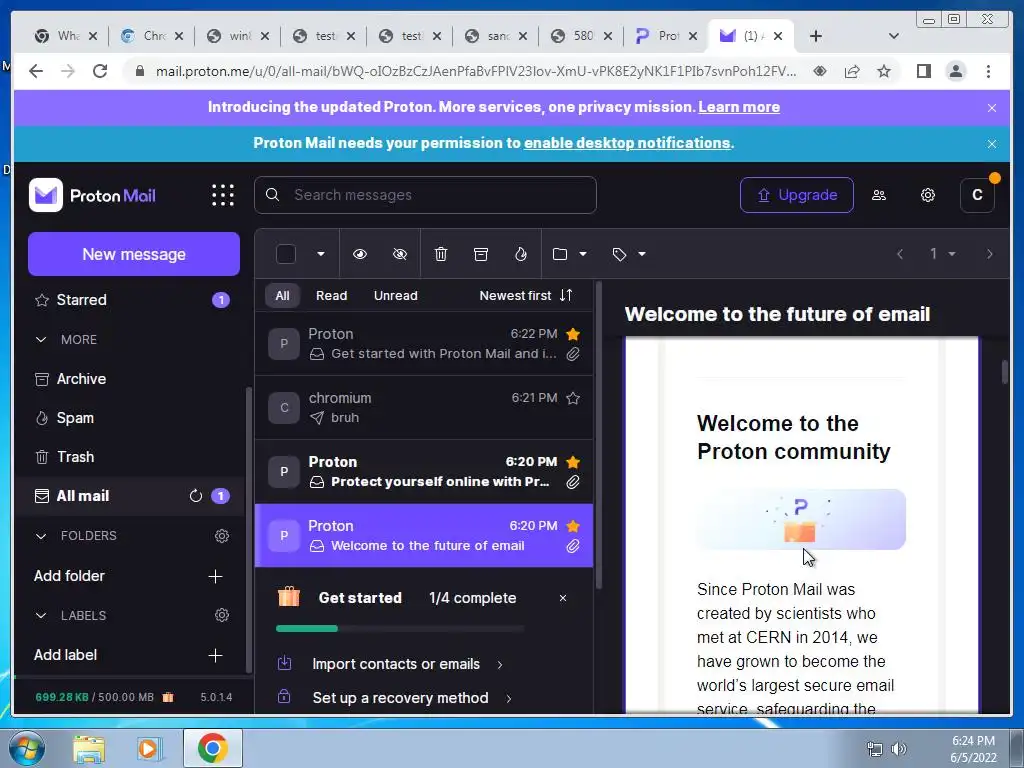Refresh the All mail folder icon
This screenshot has width=1024, height=768.
(x=195, y=496)
